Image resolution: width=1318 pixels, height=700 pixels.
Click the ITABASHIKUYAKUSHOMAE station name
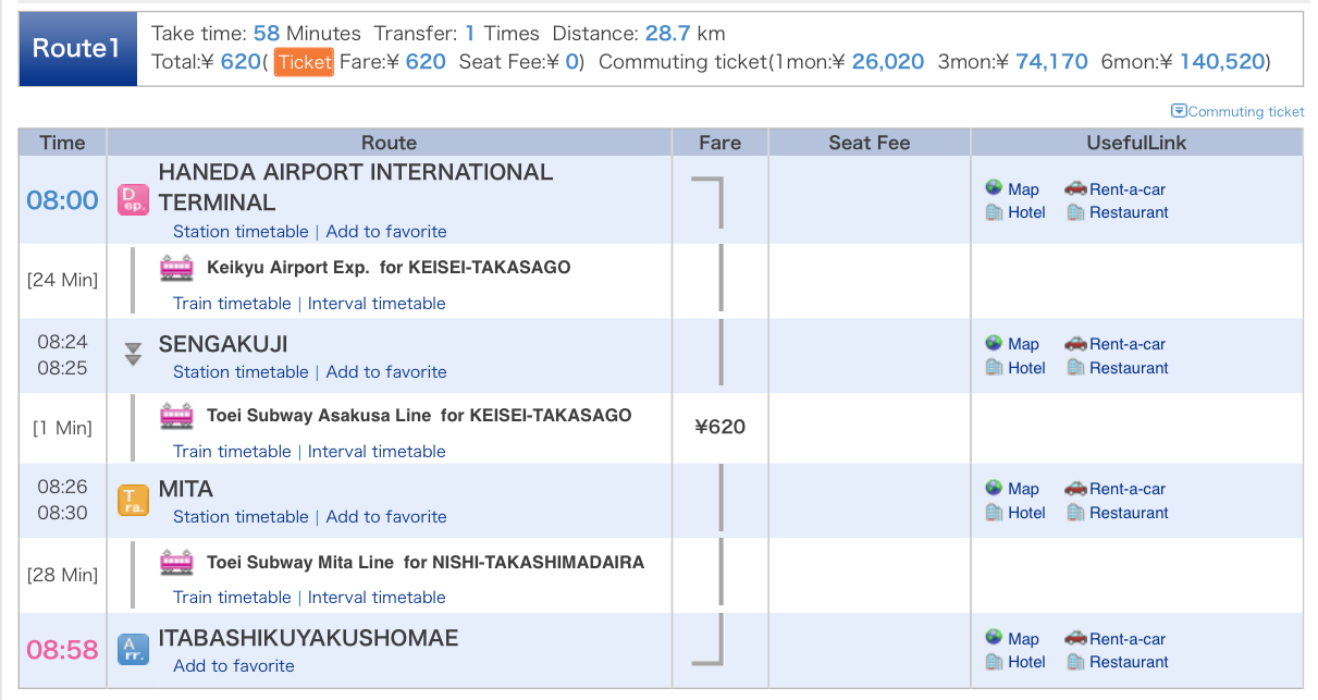[308, 638]
